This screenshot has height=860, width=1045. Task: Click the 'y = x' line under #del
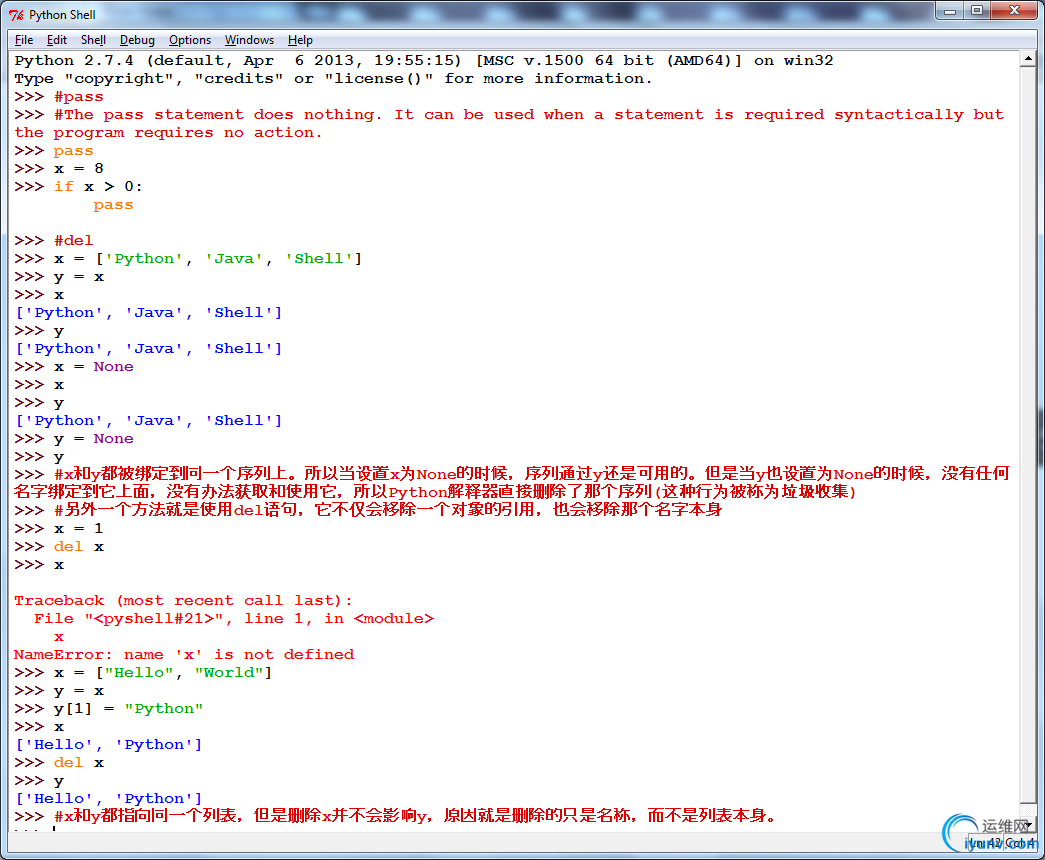click(x=79, y=277)
